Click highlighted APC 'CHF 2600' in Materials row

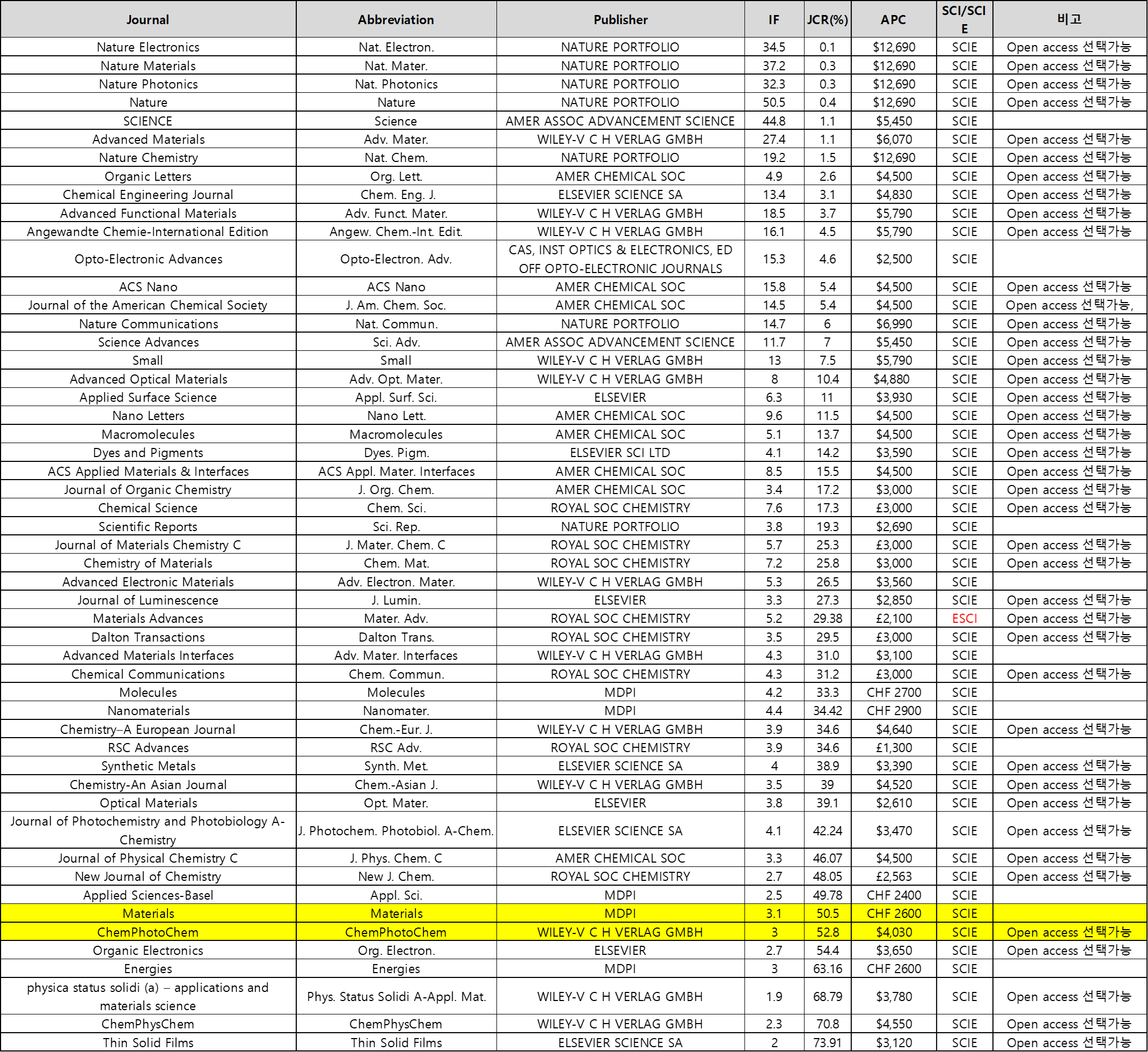[894, 913]
